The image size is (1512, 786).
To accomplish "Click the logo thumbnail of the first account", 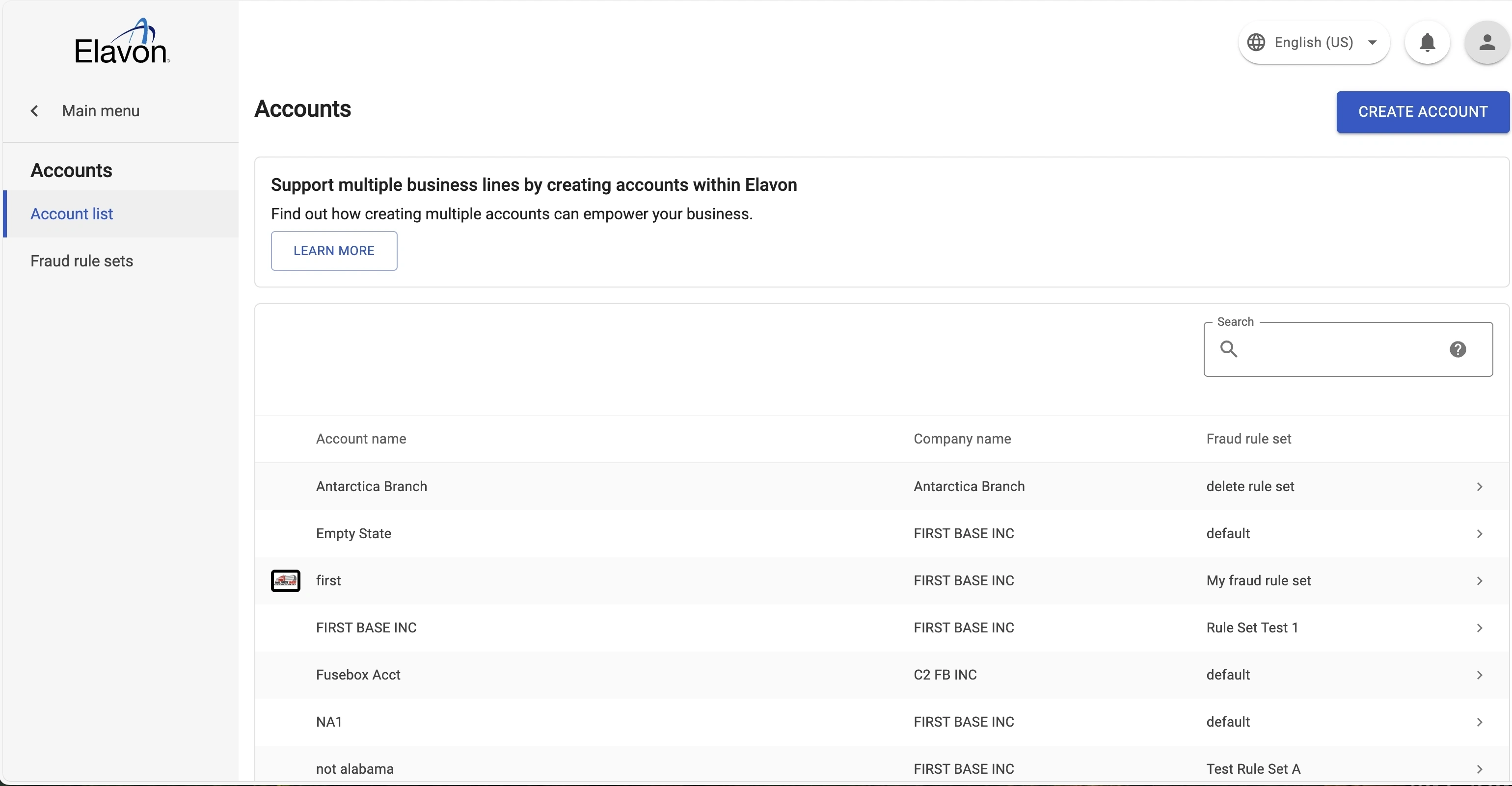I will click(285, 581).
